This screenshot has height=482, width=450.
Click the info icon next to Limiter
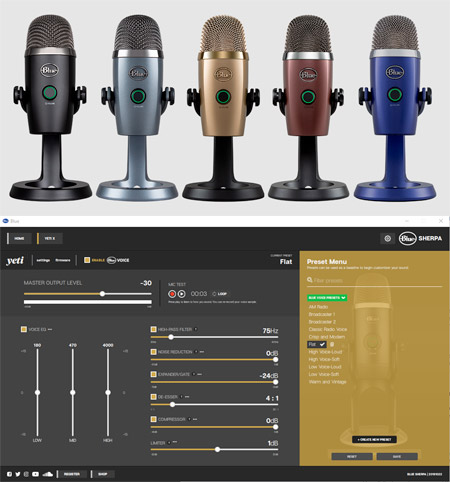pyautogui.click(x=169, y=442)
